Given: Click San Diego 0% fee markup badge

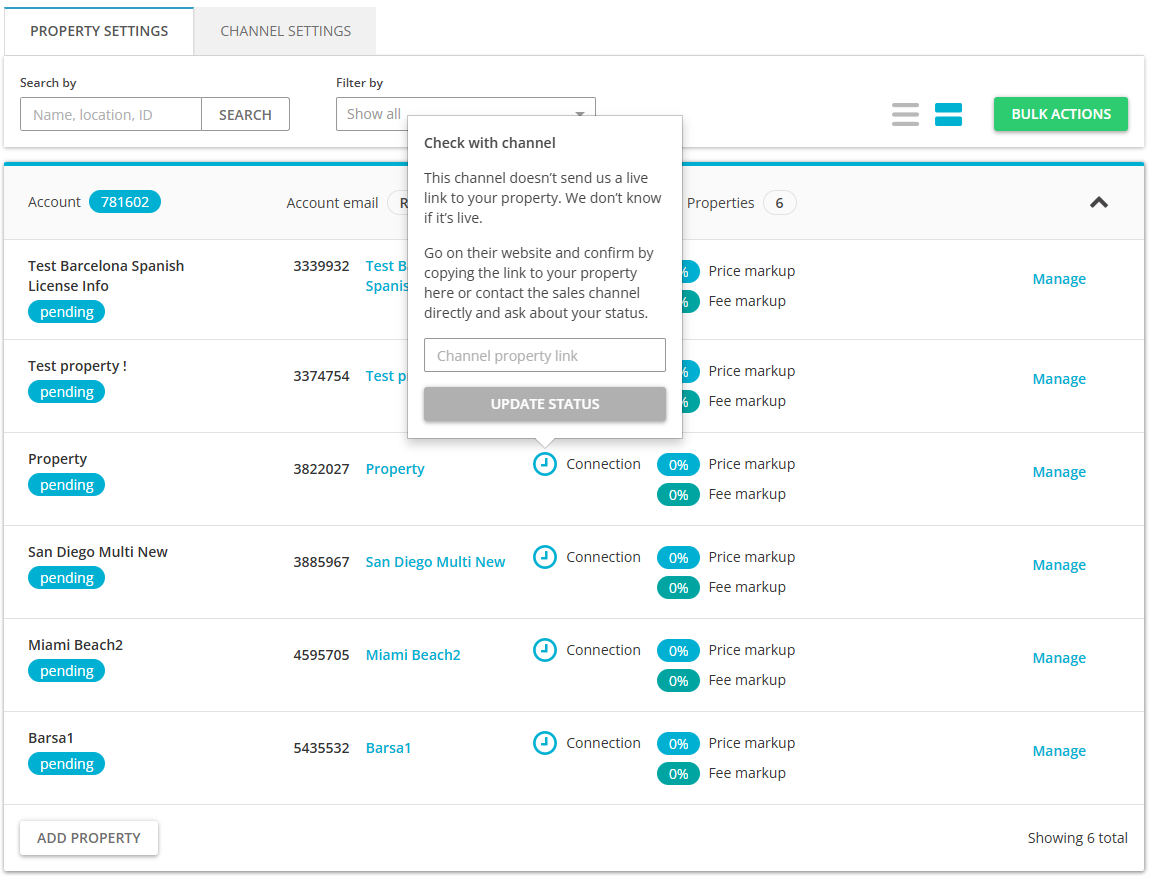Looking at the screenshot, I should click(x=679, y=588).
